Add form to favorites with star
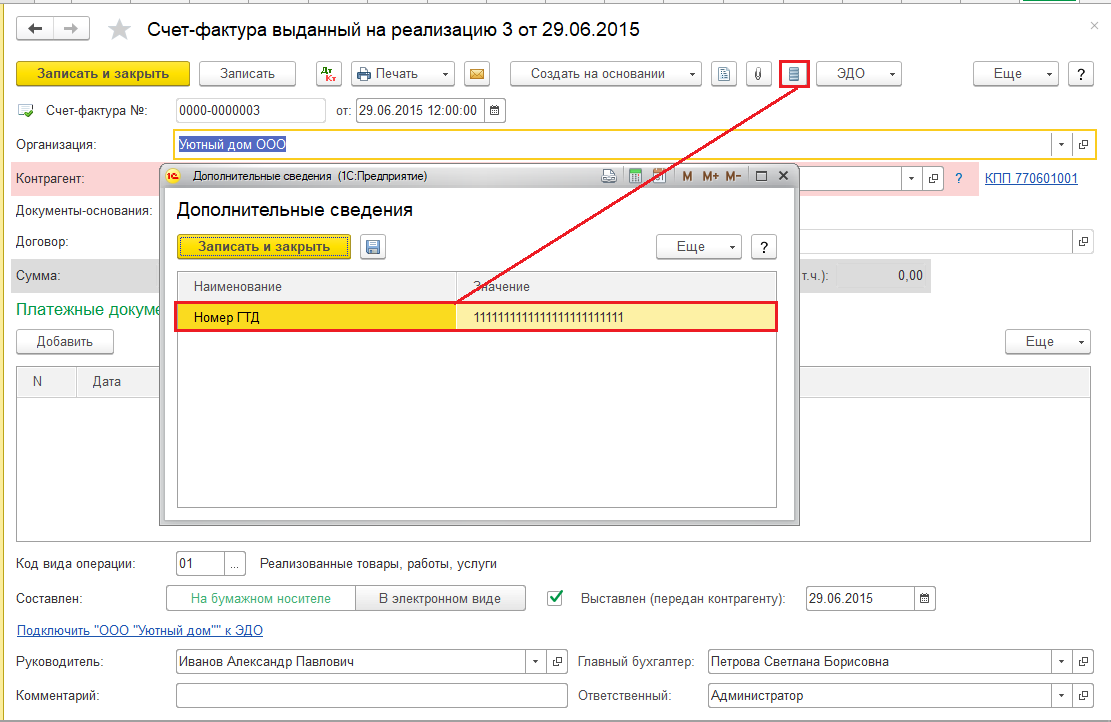Screen dimensions: 1111x722 (x=119, y=29)
